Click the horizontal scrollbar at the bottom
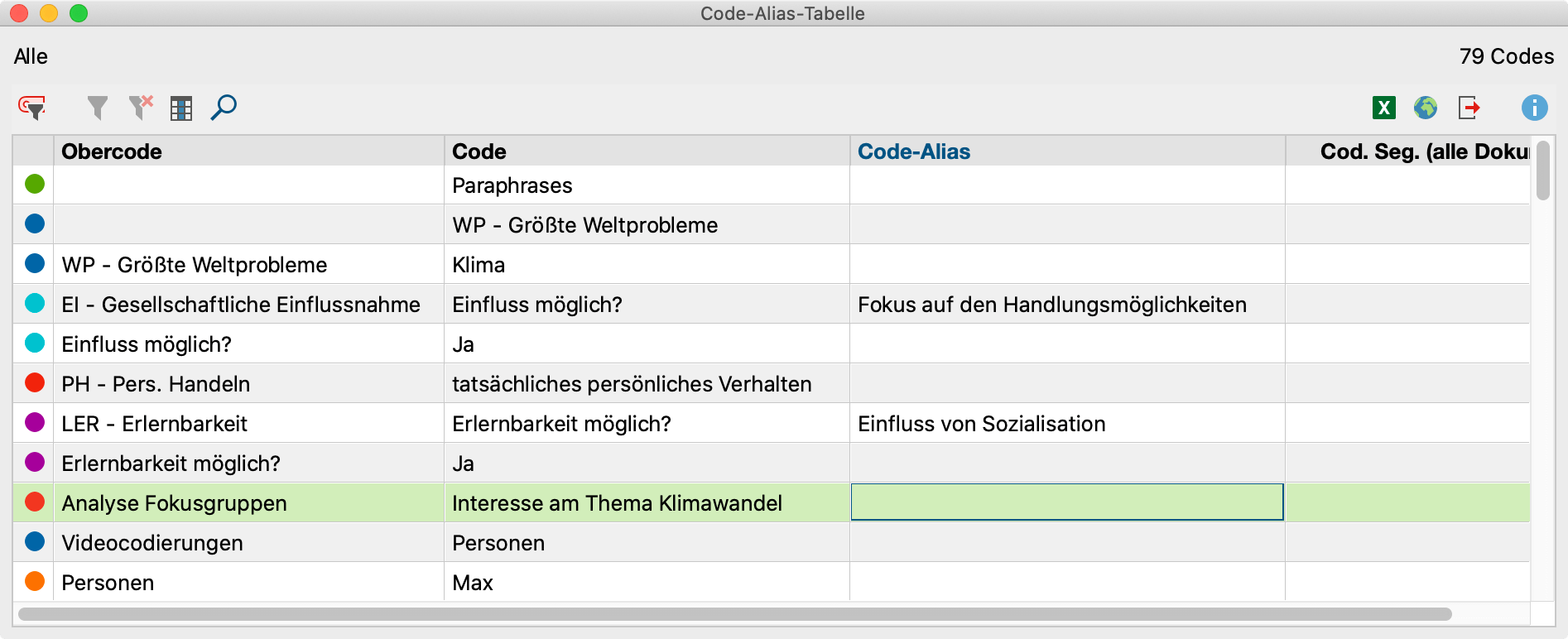The height and width of the screenshot is (639, 1568). click(x=734, y=614)
